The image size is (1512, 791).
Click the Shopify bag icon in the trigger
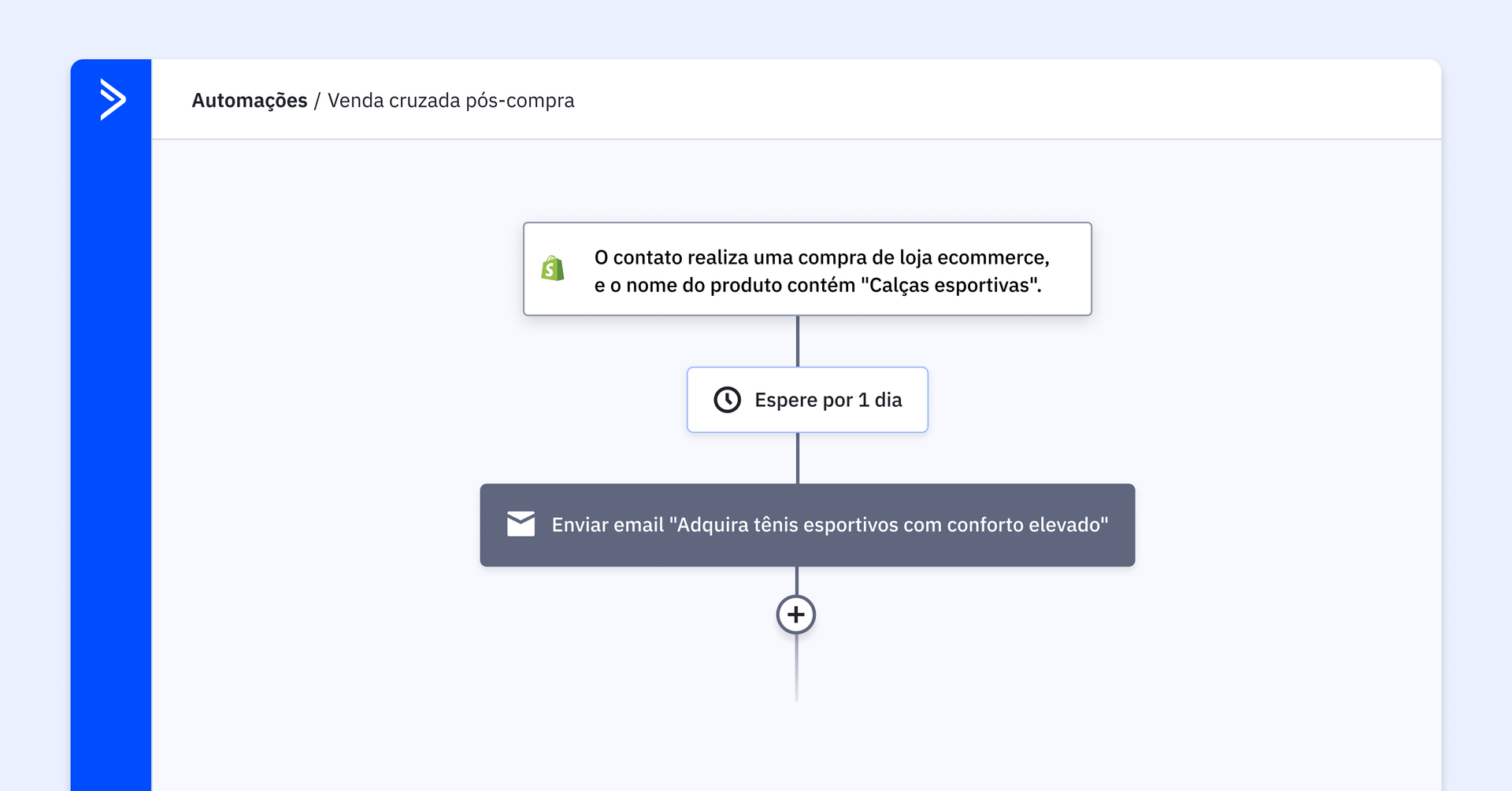553,268
